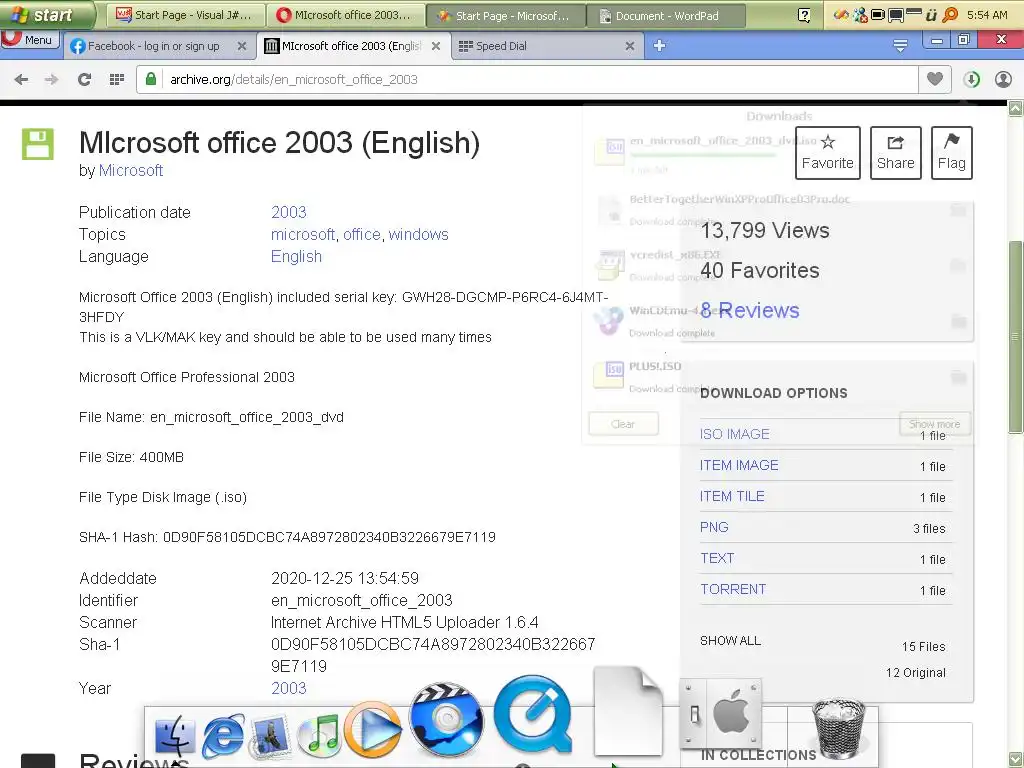Close the Microsoft office 2003 tab
The height and width of the screenshot is (768, 1024).
[x=436, y=46]
